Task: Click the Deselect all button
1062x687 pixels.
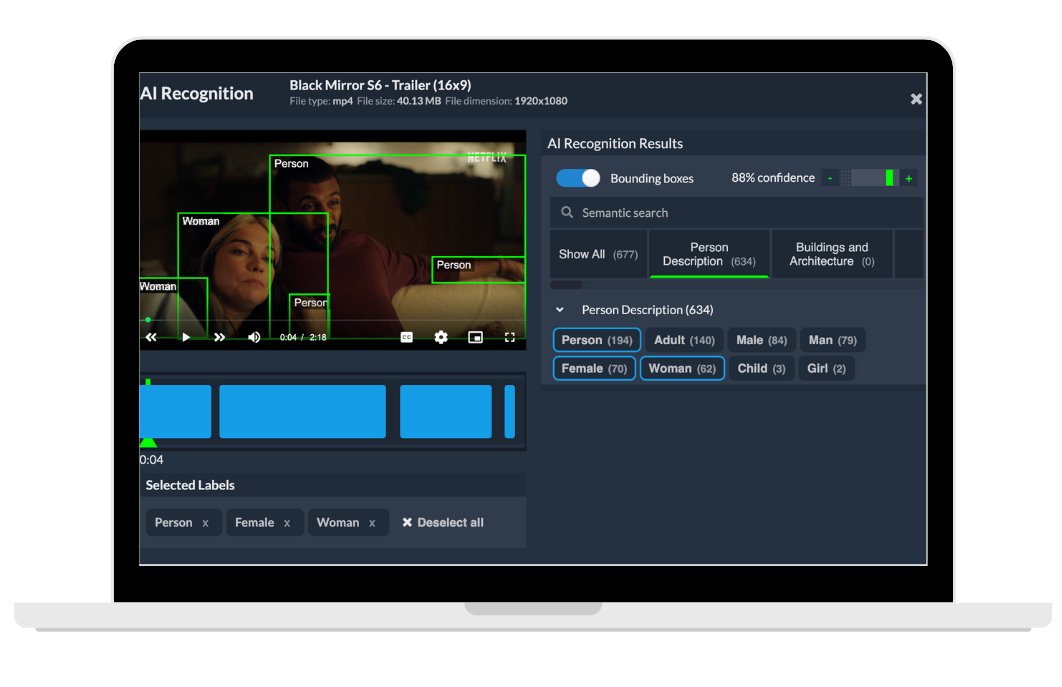Action: coord(443,522)
